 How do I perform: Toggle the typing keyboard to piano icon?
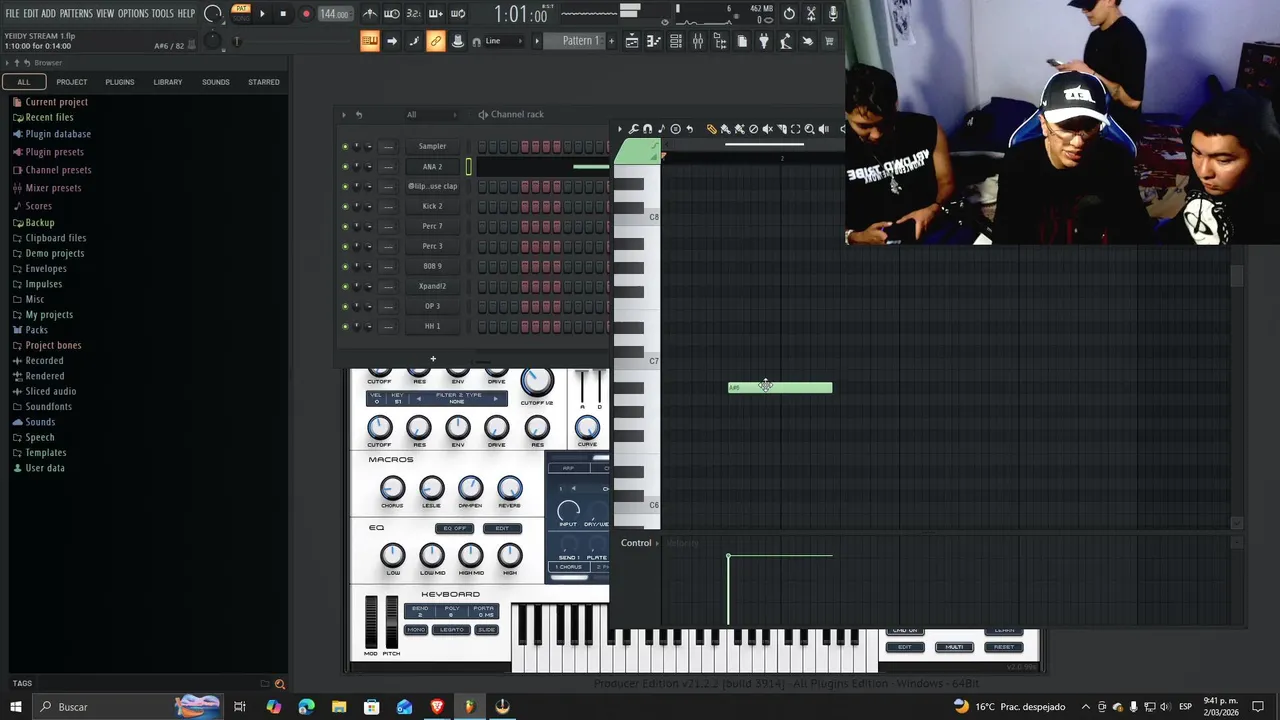click(x=370, y=41)
